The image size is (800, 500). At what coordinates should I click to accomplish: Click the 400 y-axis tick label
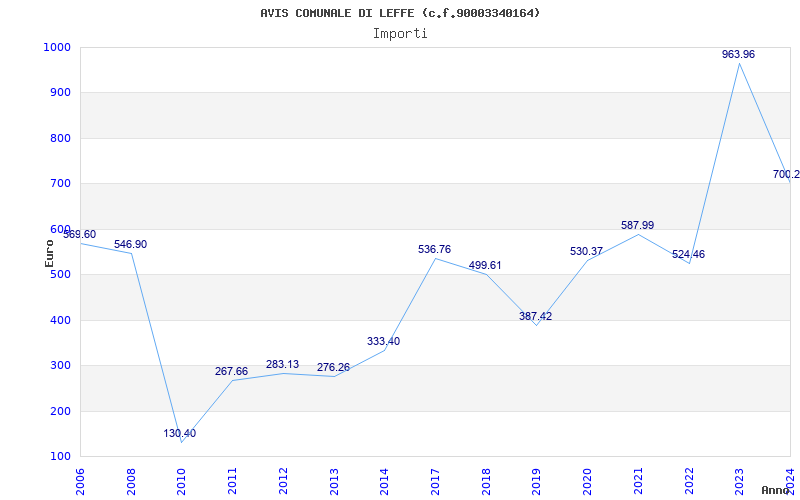click(x=60, y=320)
